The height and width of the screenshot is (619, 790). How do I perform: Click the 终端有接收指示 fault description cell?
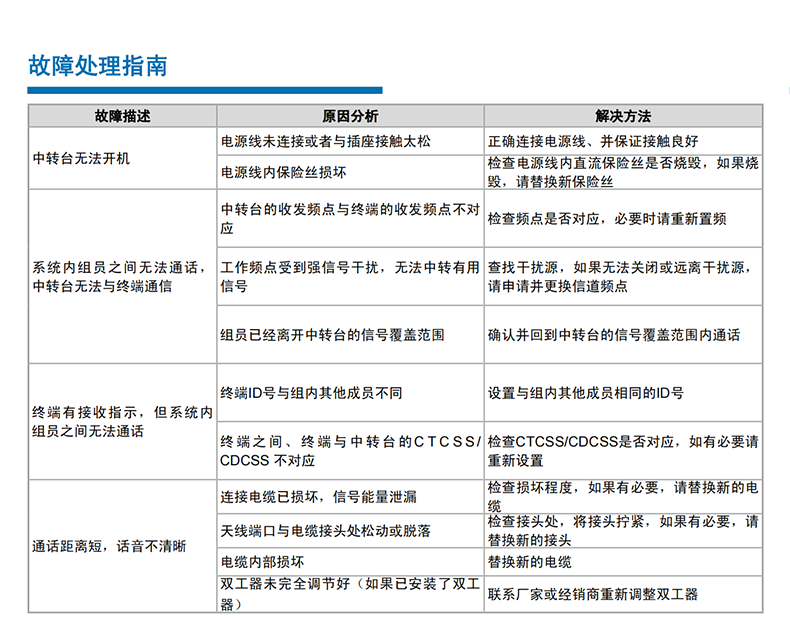coord(122,421)
